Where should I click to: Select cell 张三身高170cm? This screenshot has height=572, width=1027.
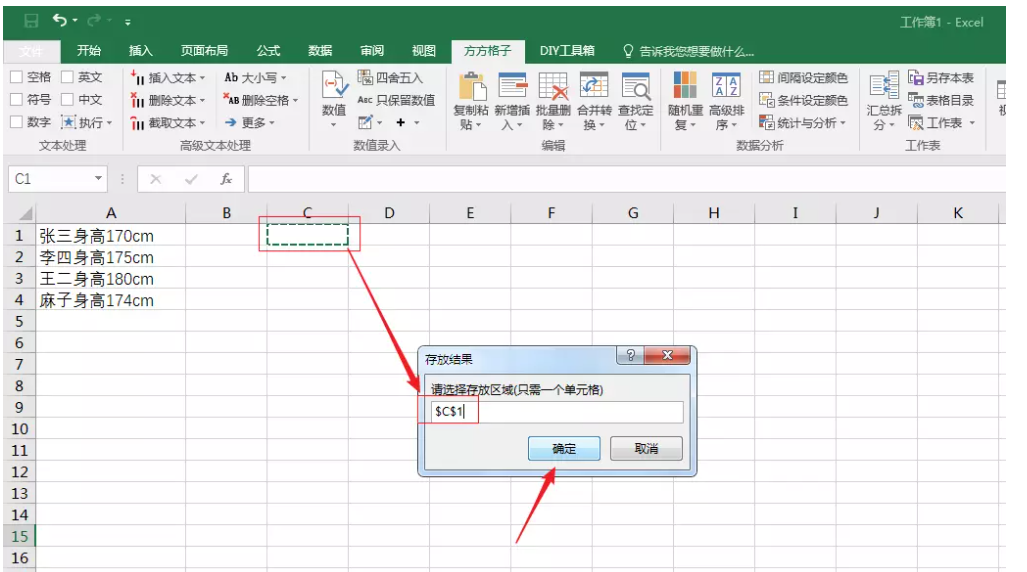pyautogui.click(x=111, y=235)
